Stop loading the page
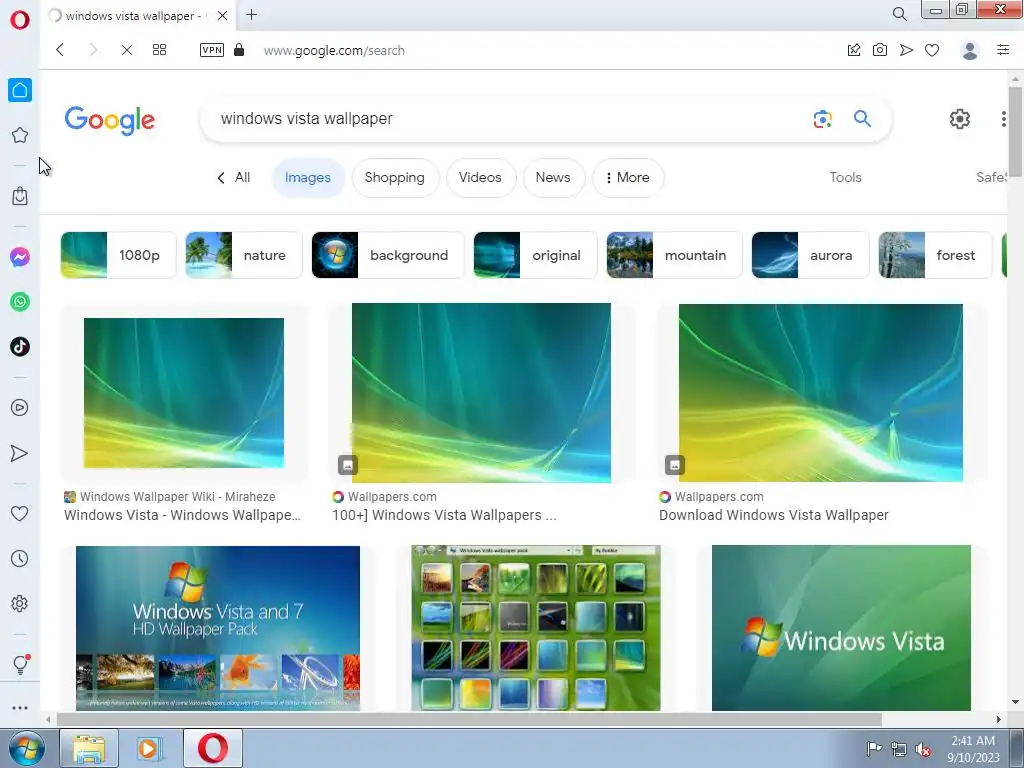This screenshot has width=1024, height=768. [127, 50]
